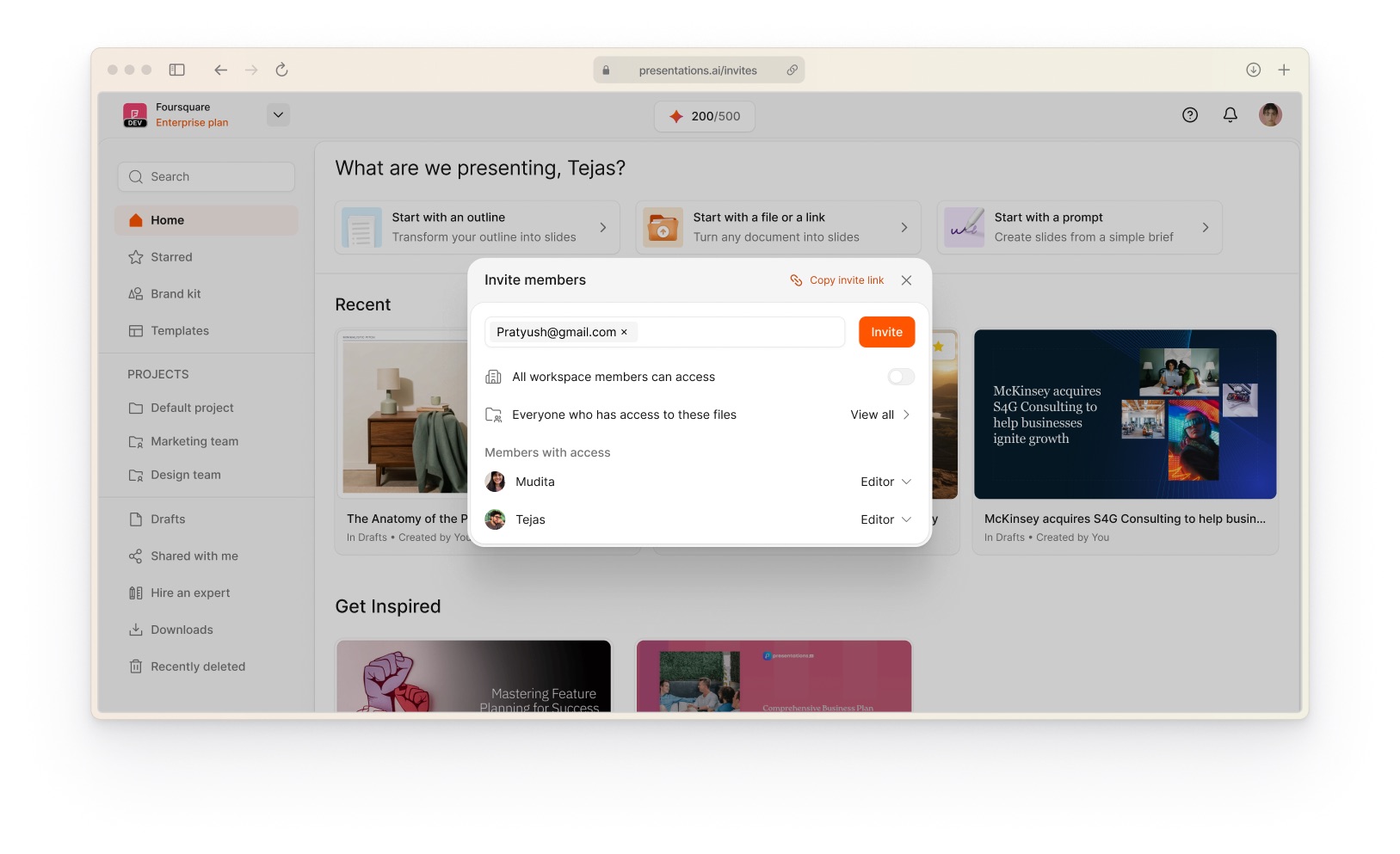Go back using browser back arrow

coord(221,70)
